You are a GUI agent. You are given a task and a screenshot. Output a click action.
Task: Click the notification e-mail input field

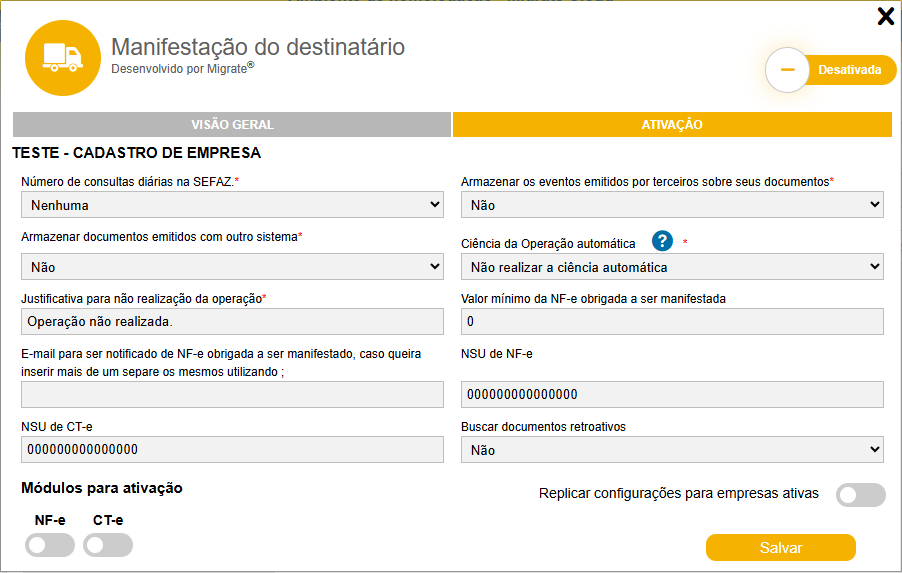point(232,394)
